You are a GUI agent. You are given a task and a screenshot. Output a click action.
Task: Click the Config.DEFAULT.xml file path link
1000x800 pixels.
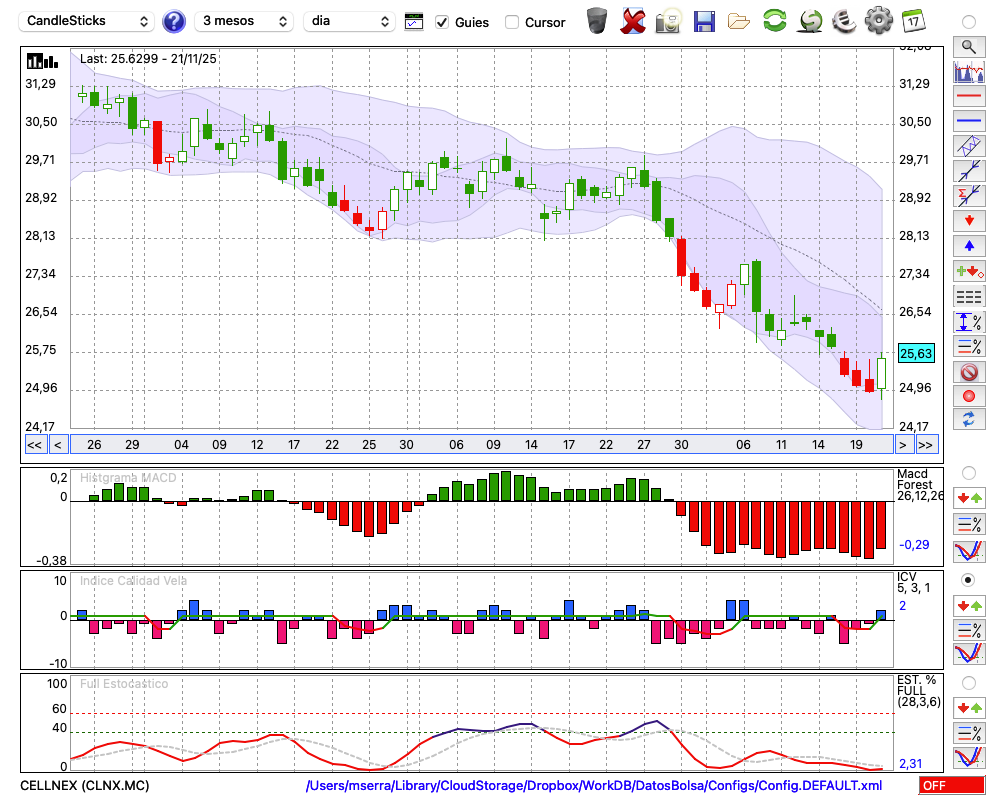(594, 785)
